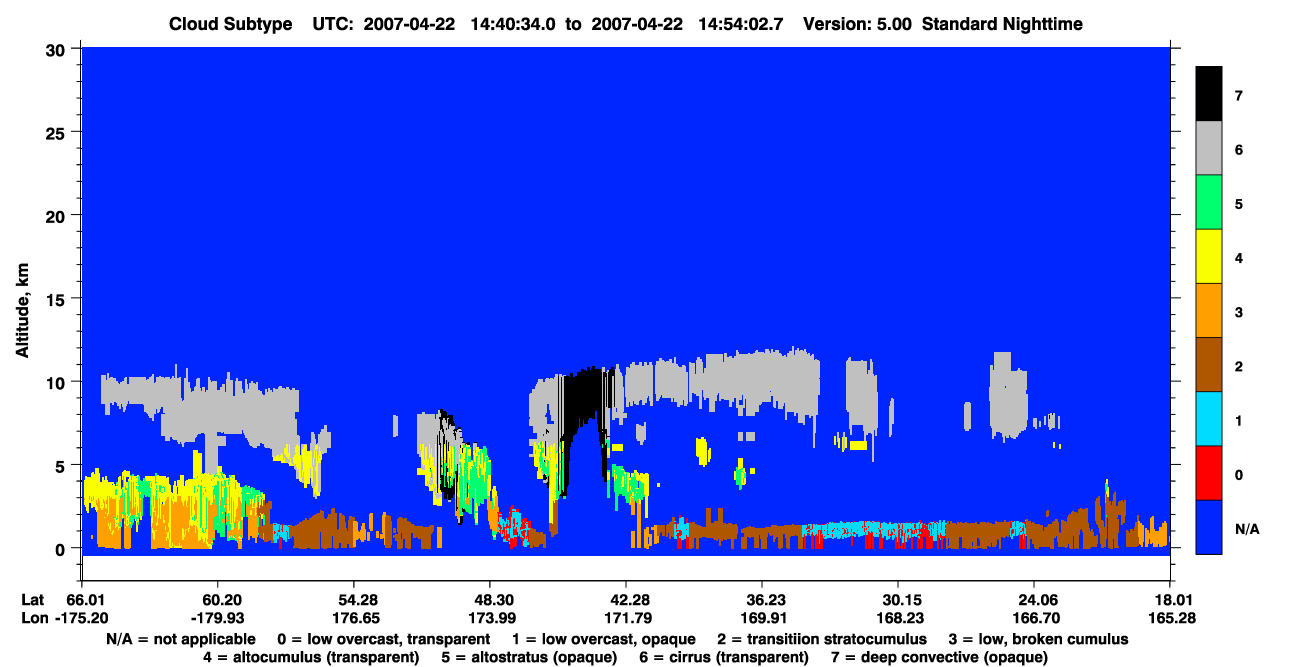1300x667 pixels.
Task: Click legend text '3 = low, broken cumulus'
Action: [1038, 639]
